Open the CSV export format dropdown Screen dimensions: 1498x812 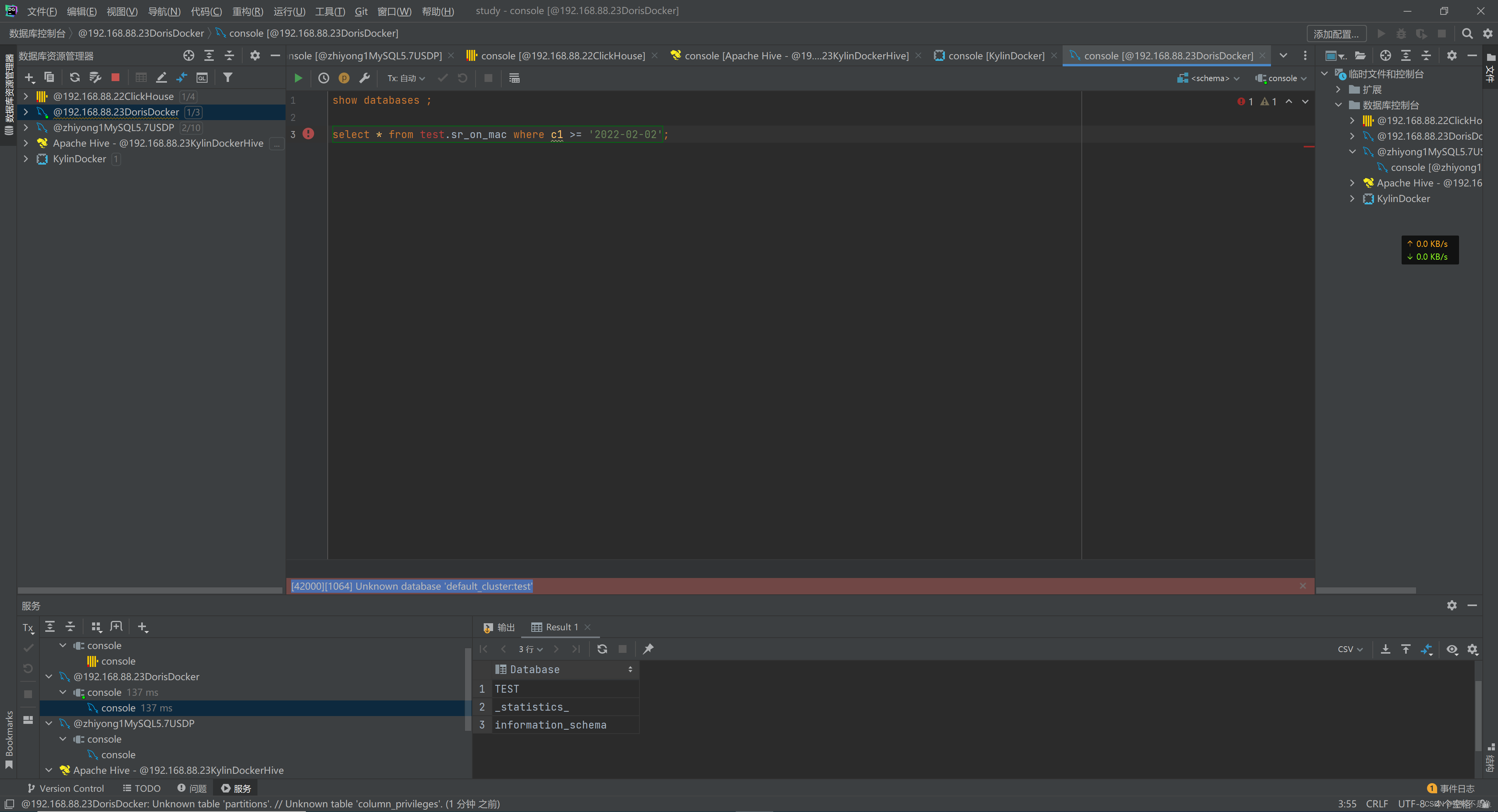pos(1350,649)
